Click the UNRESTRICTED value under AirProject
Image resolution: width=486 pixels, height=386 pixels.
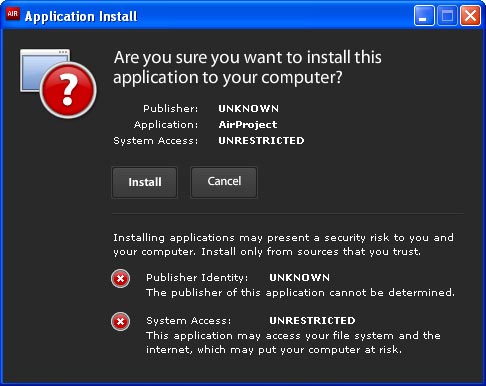[x=261, y=140]
